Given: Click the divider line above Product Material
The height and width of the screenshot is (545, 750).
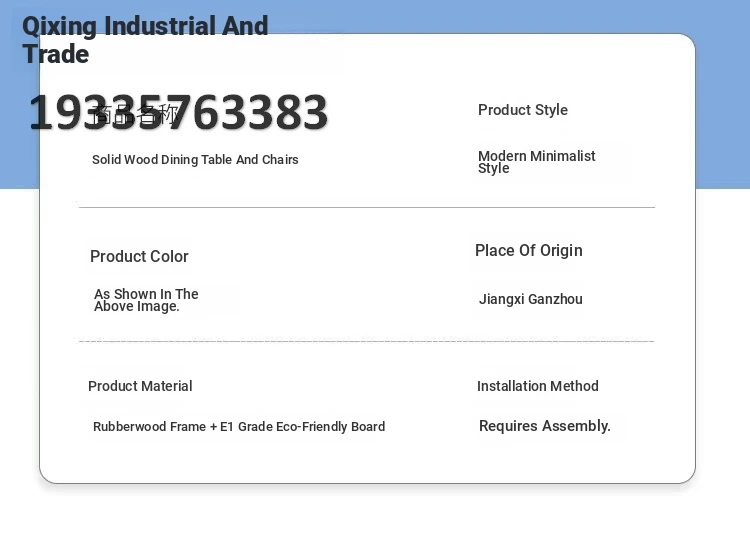Looking at the screenshot, I should click(366, 341).
